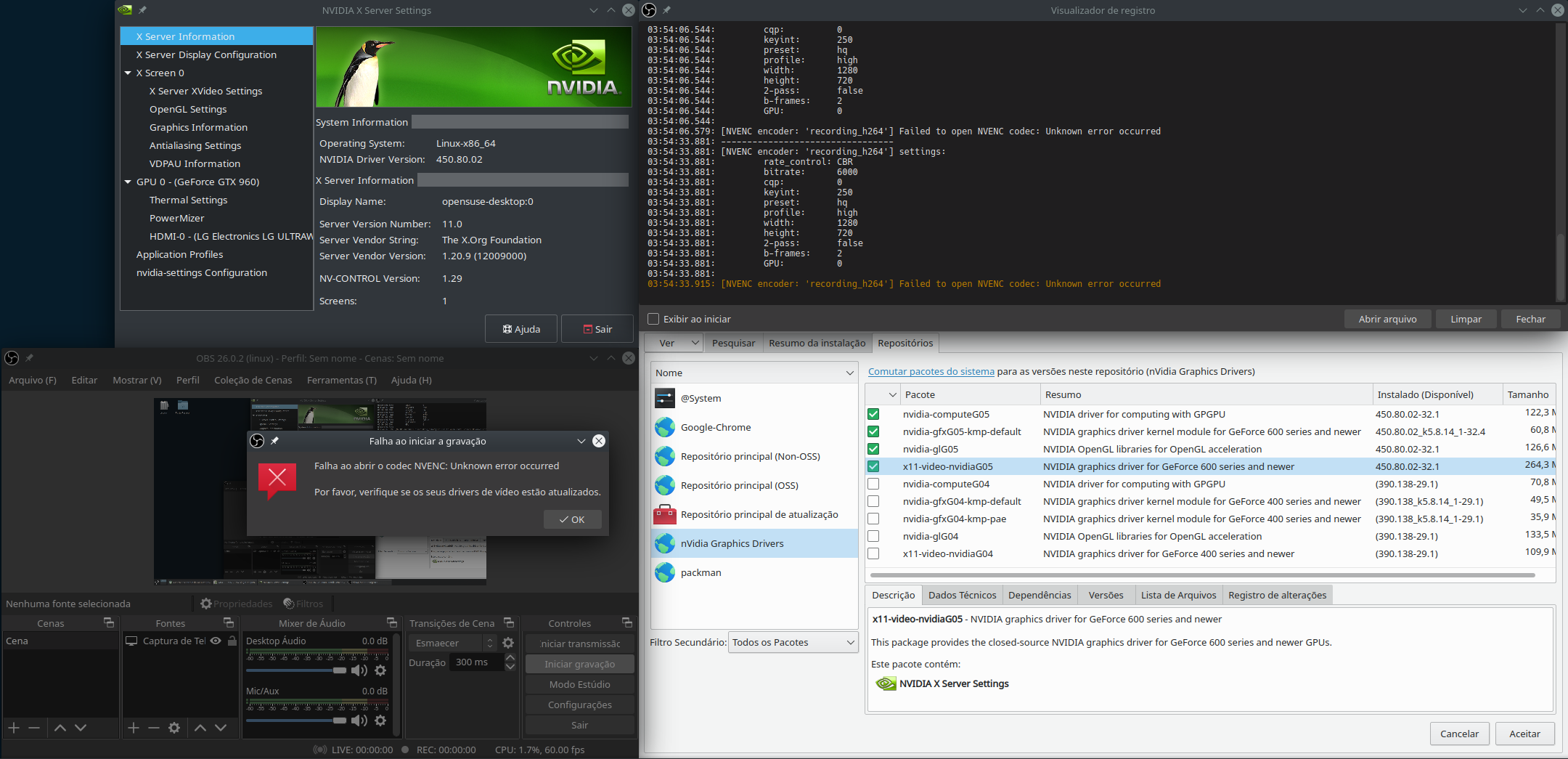The width and height of the screenshot is (1568, 759).
Task: Mute Mic/Aux speaker icon
Action: point(359,721)
